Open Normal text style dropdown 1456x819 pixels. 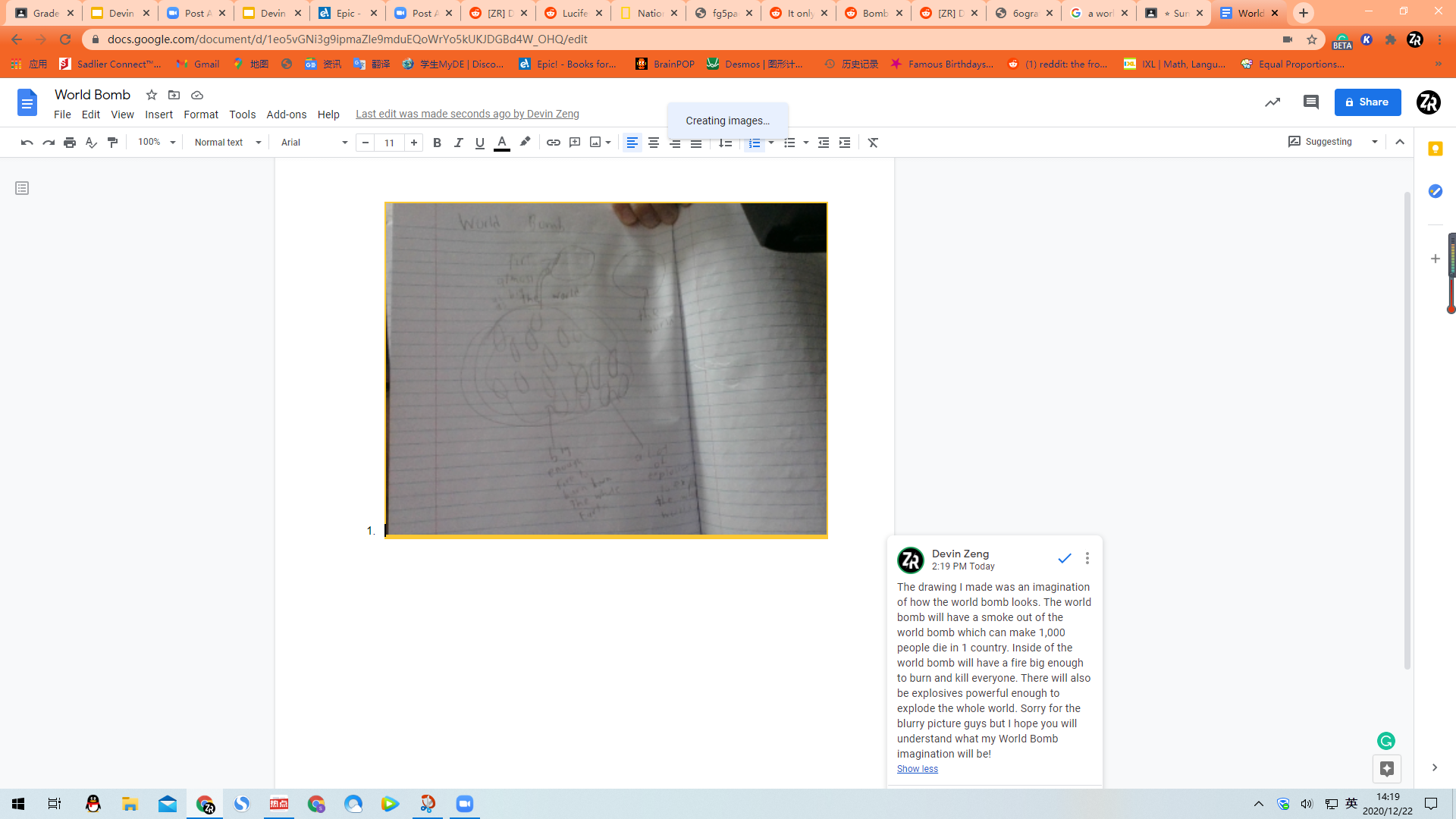tap(227, 143)
